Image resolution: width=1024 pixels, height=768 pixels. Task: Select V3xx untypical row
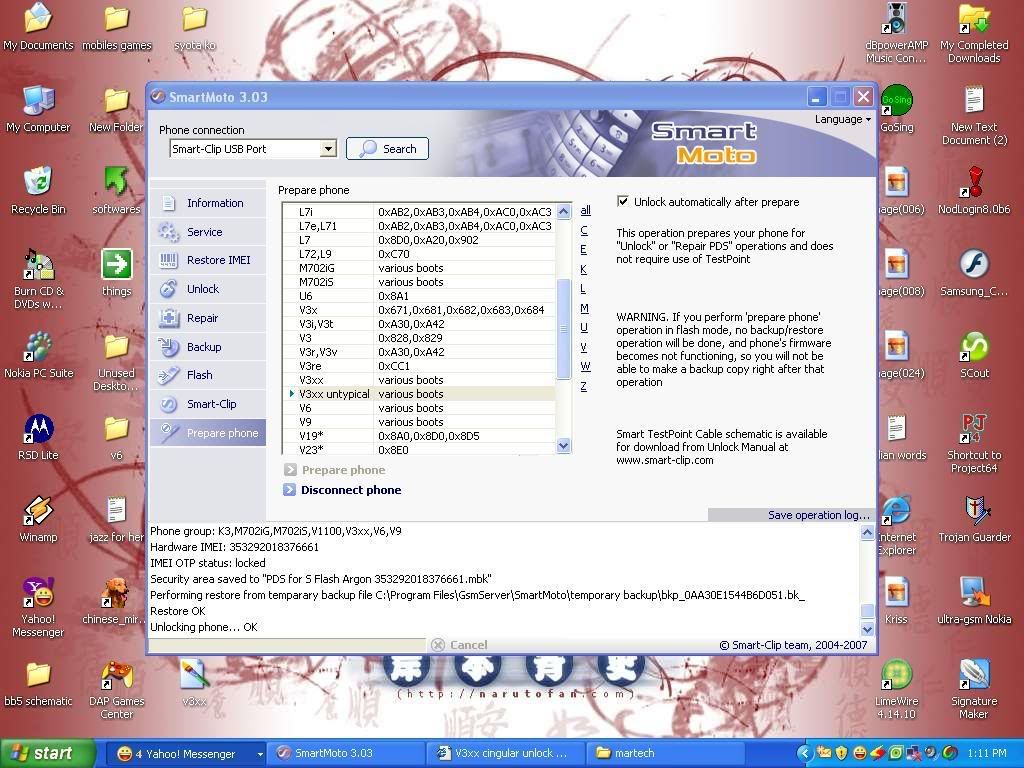pos(419,394)
